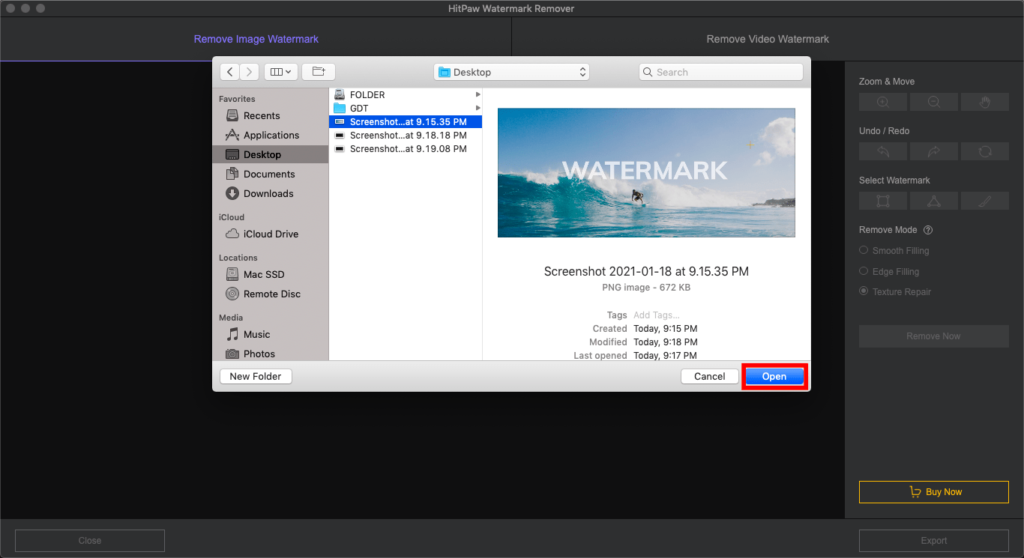Click Add Tags field in file info
Viewport: 1024px width, 558px height.
[x=656, y=315]
